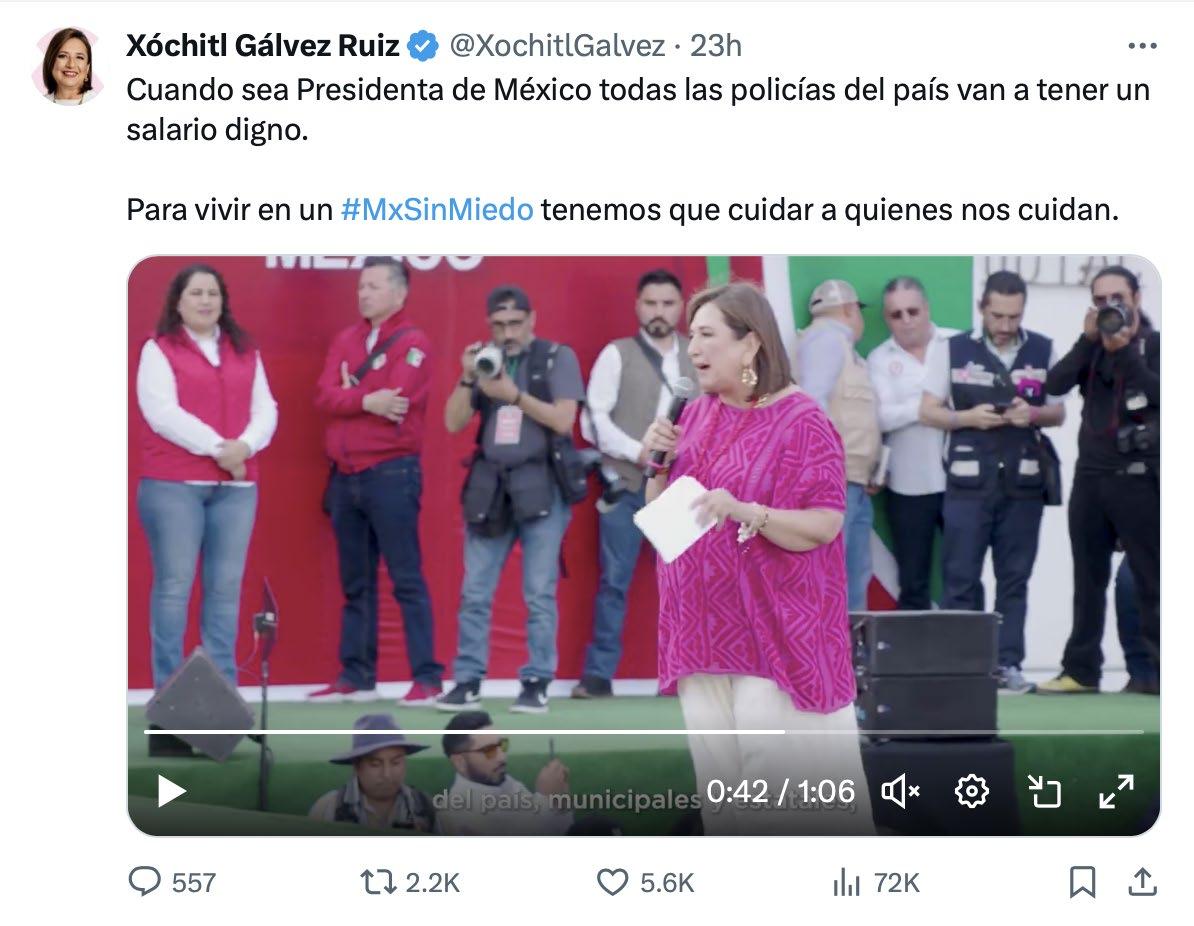The height and width of the screenshot is (926, 1194).
Task: Visit the @XochitlGalvez handle
Action: [557, 46]
